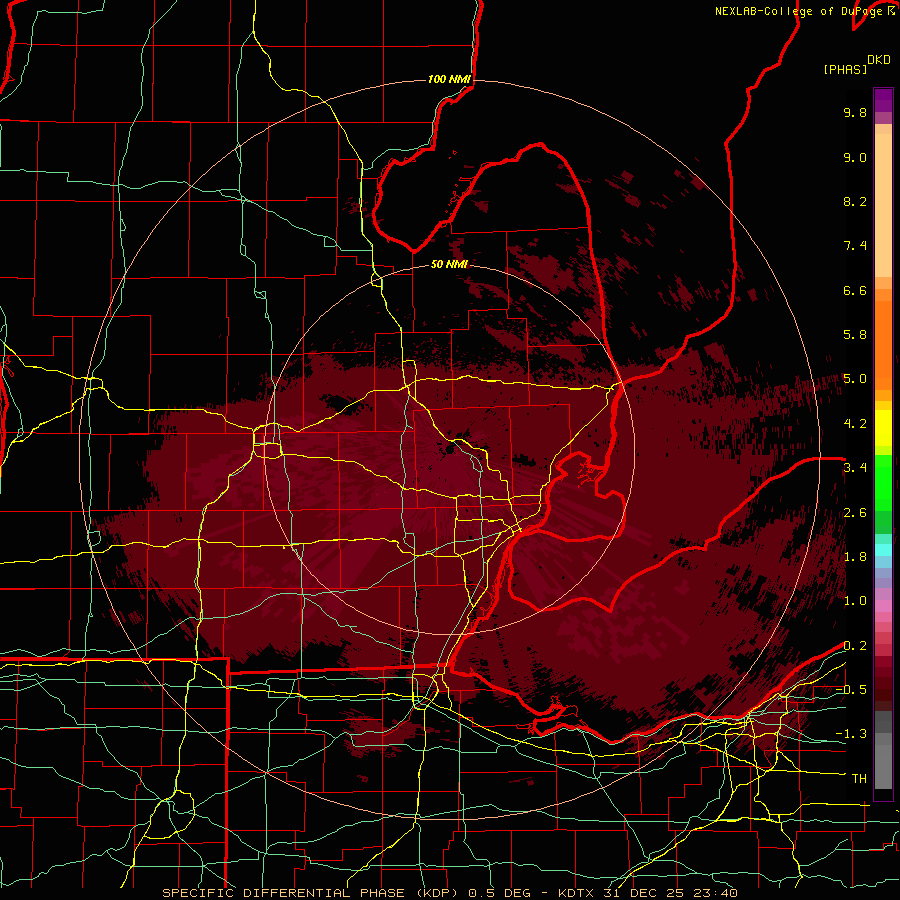Click the 1.0 scale value
The height and width of the screenshot is (900, 900).
click(855, 601)
